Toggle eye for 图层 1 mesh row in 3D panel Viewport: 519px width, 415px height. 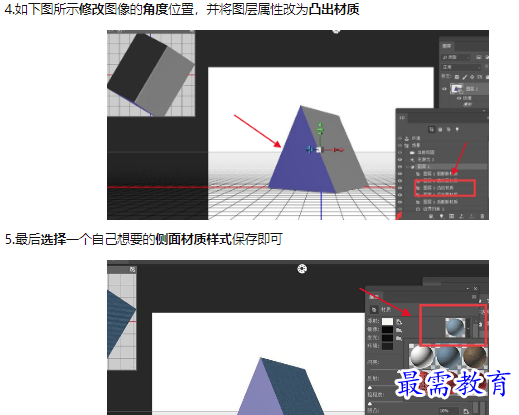click(400, 167)
